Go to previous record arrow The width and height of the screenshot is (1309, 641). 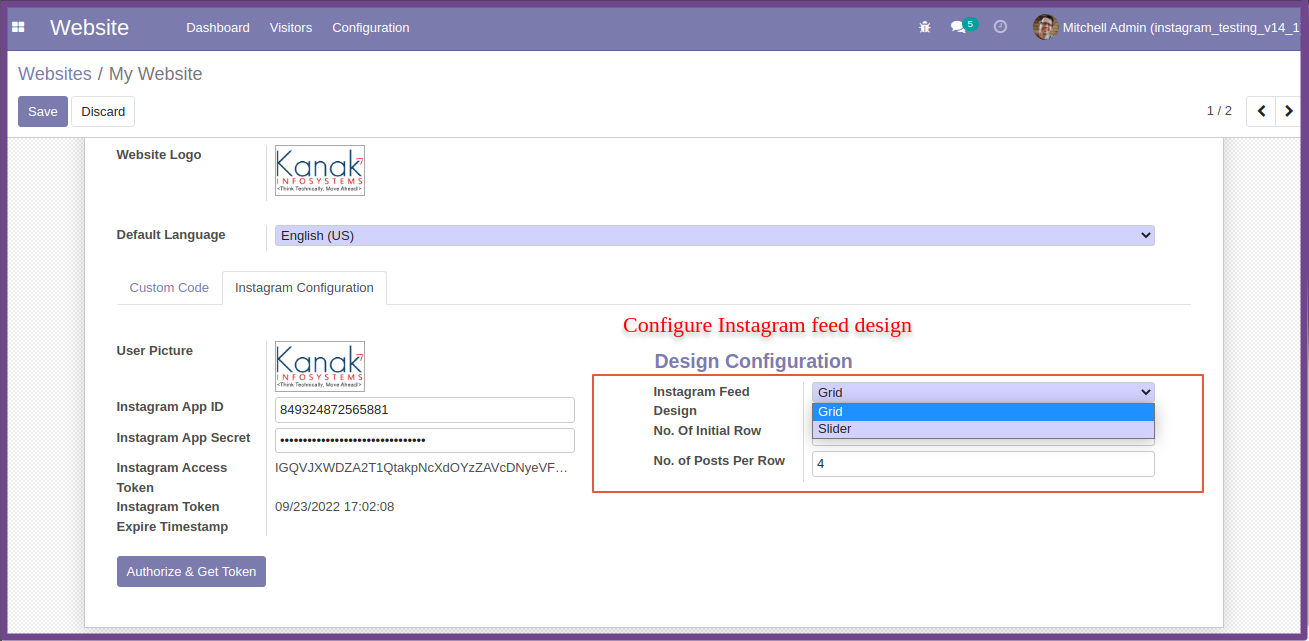tap(1261, 111)
